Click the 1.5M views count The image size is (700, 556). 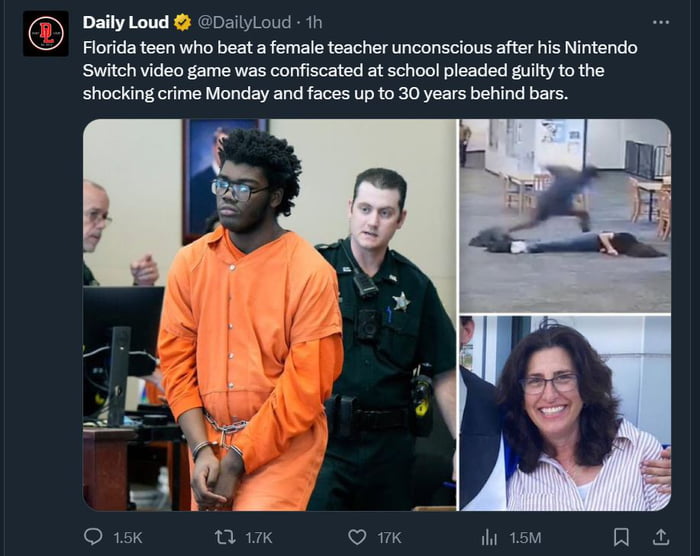525,537
